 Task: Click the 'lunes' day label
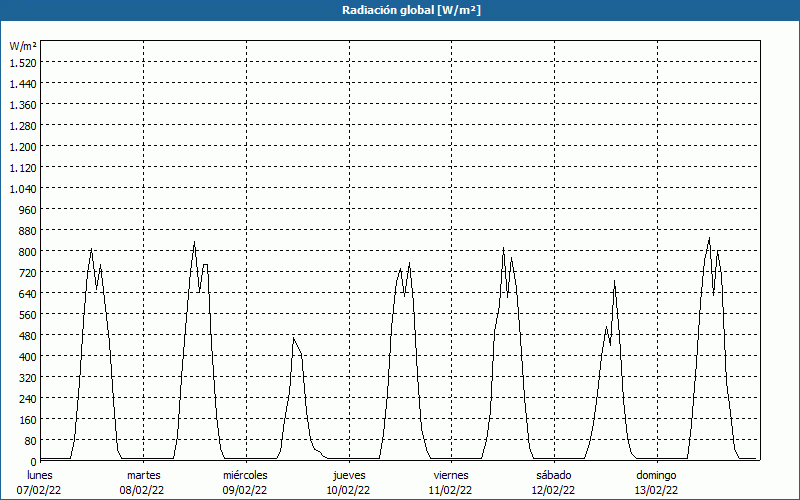pos(40,475)
